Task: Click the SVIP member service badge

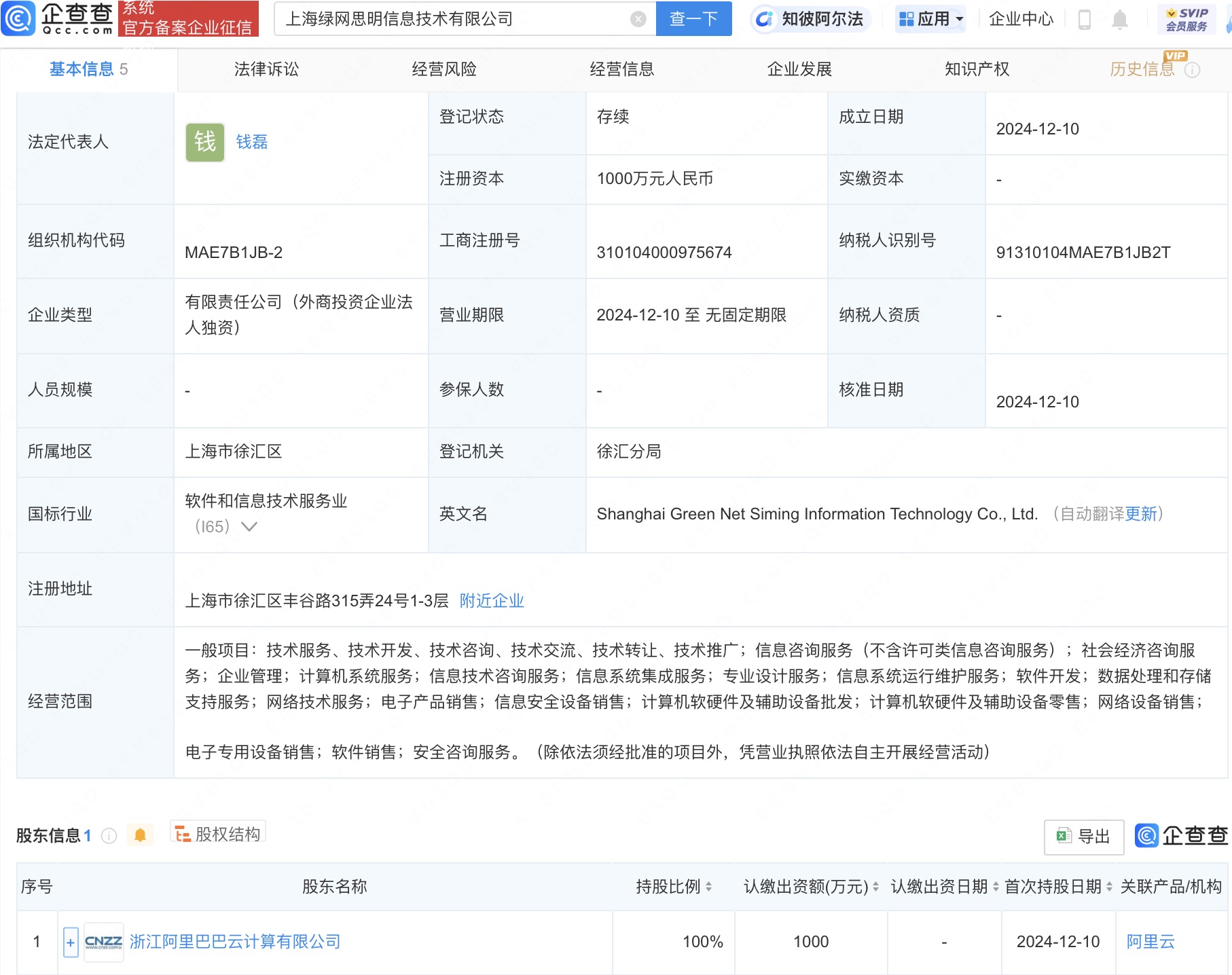Action: [1186, 19]
